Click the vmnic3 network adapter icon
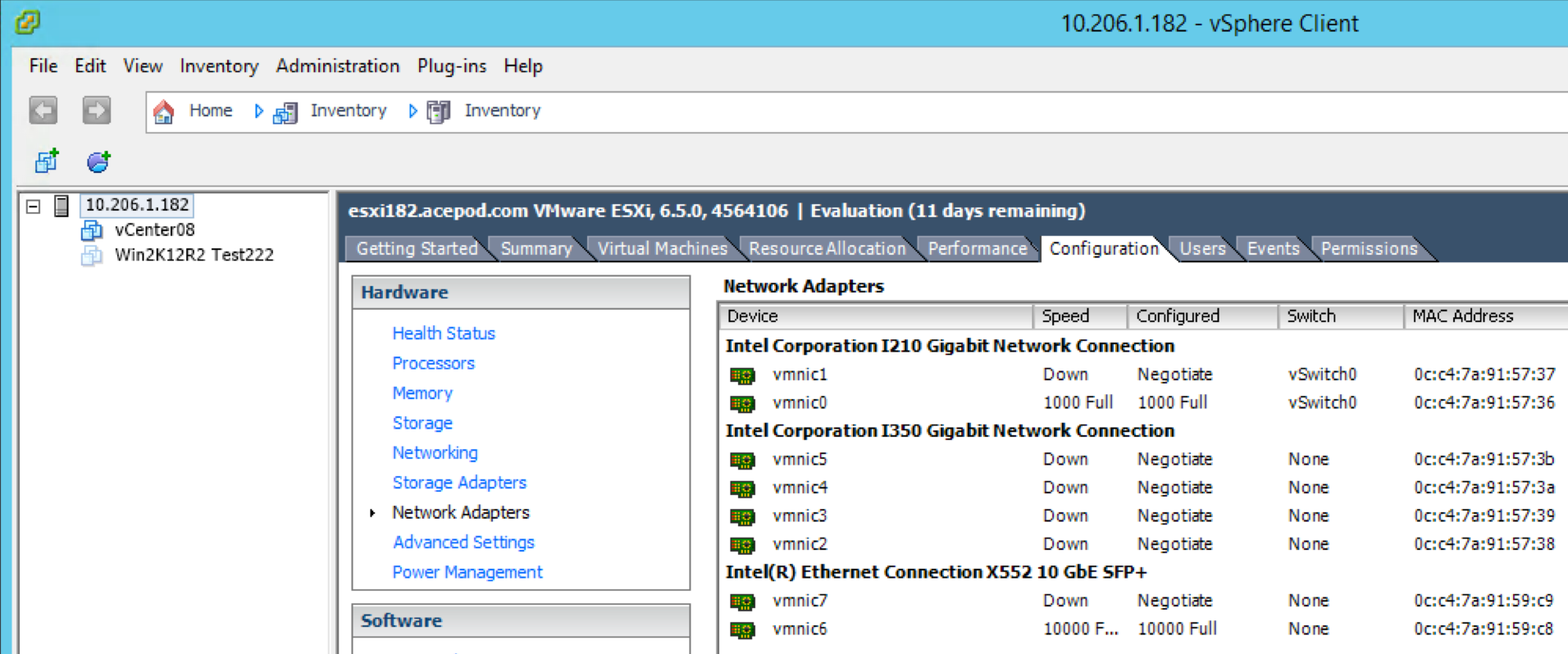The height and width of the screenshot is (654, 1568). (x=742, y=516)
